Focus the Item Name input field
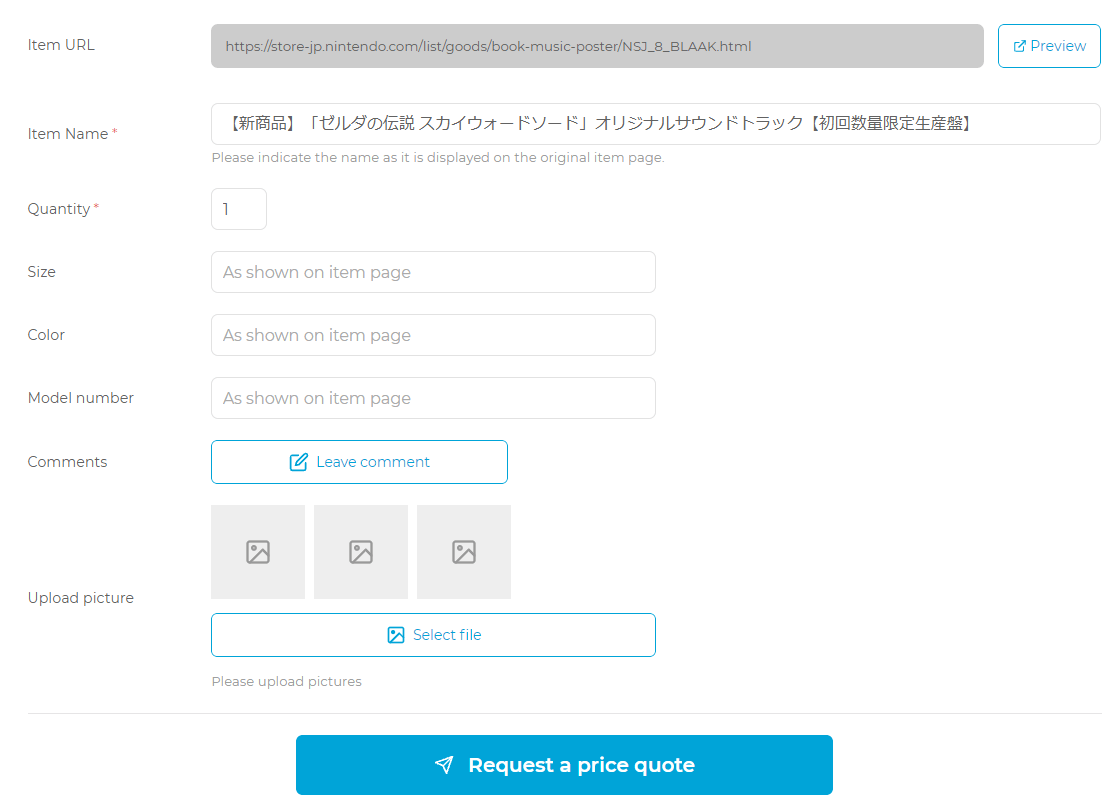The width and height of the screenshot is (1111, 807). point(655,124)
